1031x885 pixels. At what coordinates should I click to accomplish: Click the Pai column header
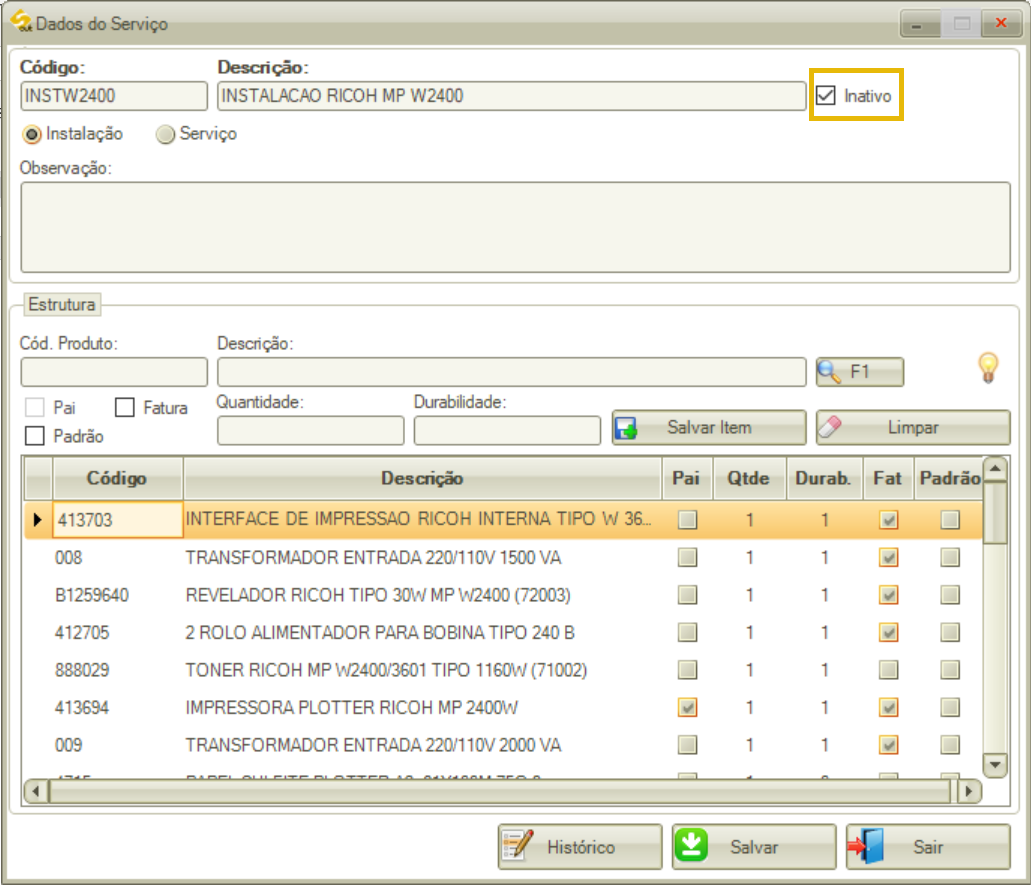686,479
